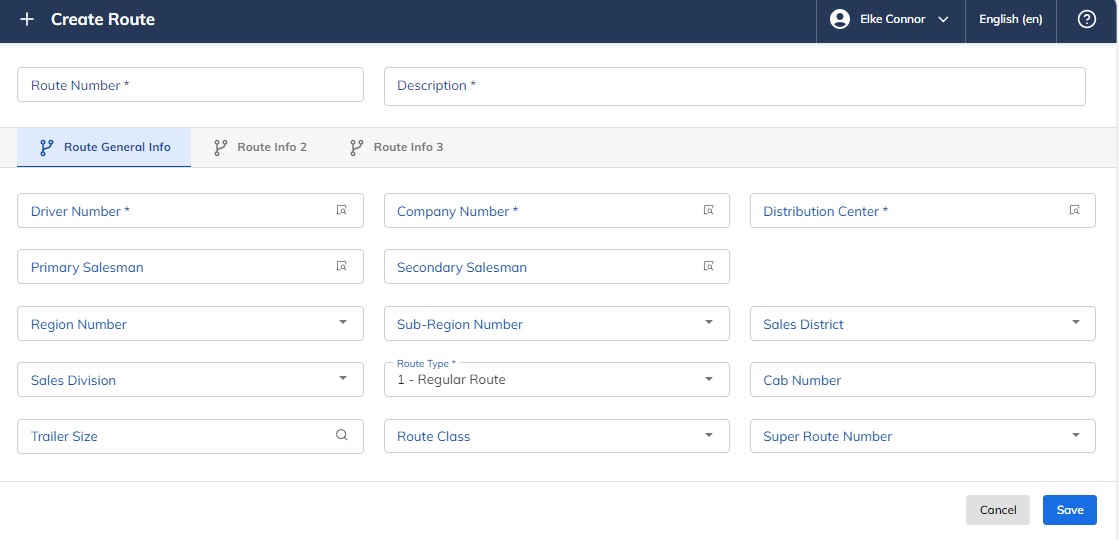Image resolution: width=1119 pixels, height=540 pixels.
Task: Click the Secondary Salesman lookup icon
Action: (x=709, y=266)
